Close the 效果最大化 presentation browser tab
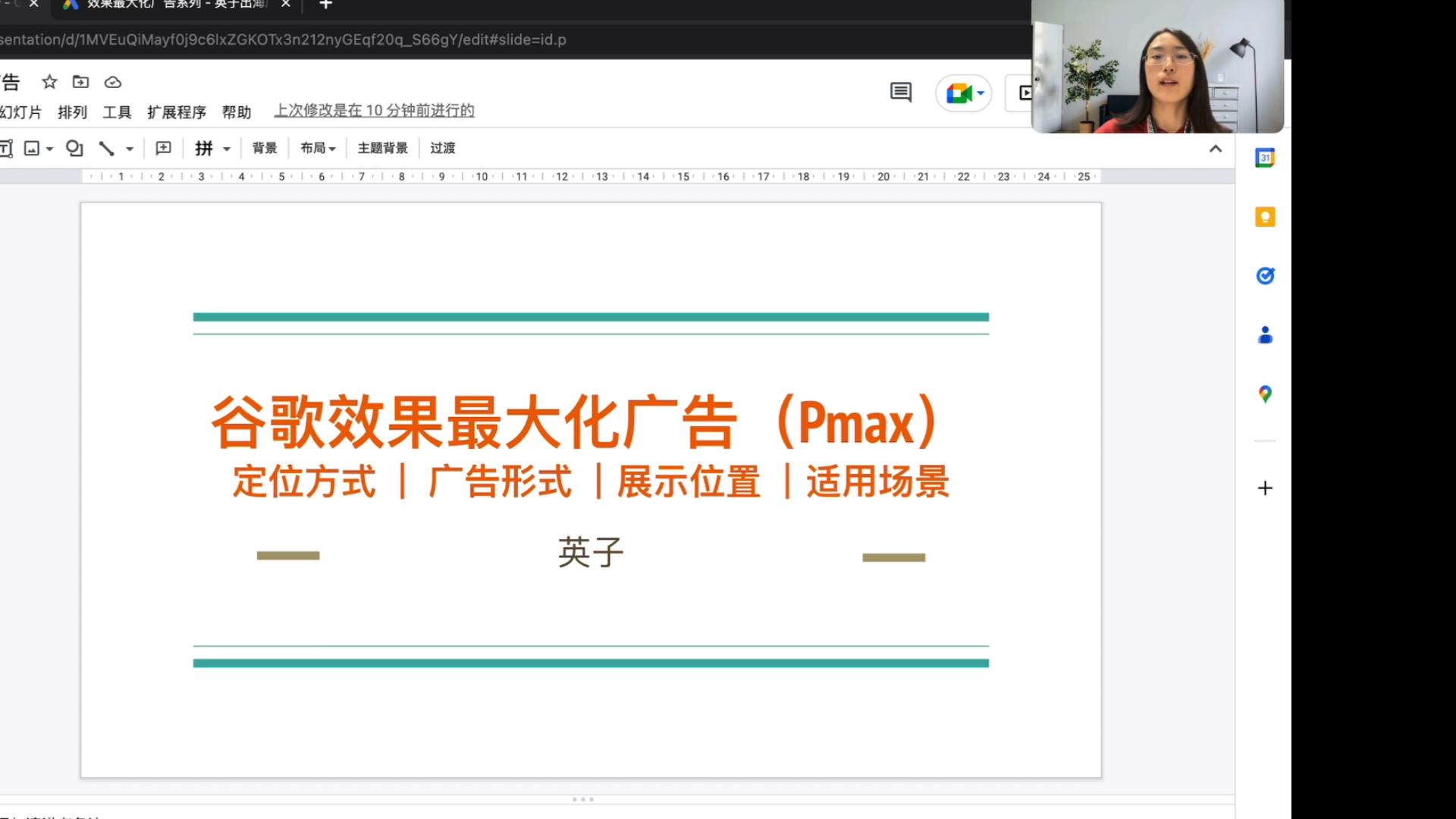 [x=286, y=4]
